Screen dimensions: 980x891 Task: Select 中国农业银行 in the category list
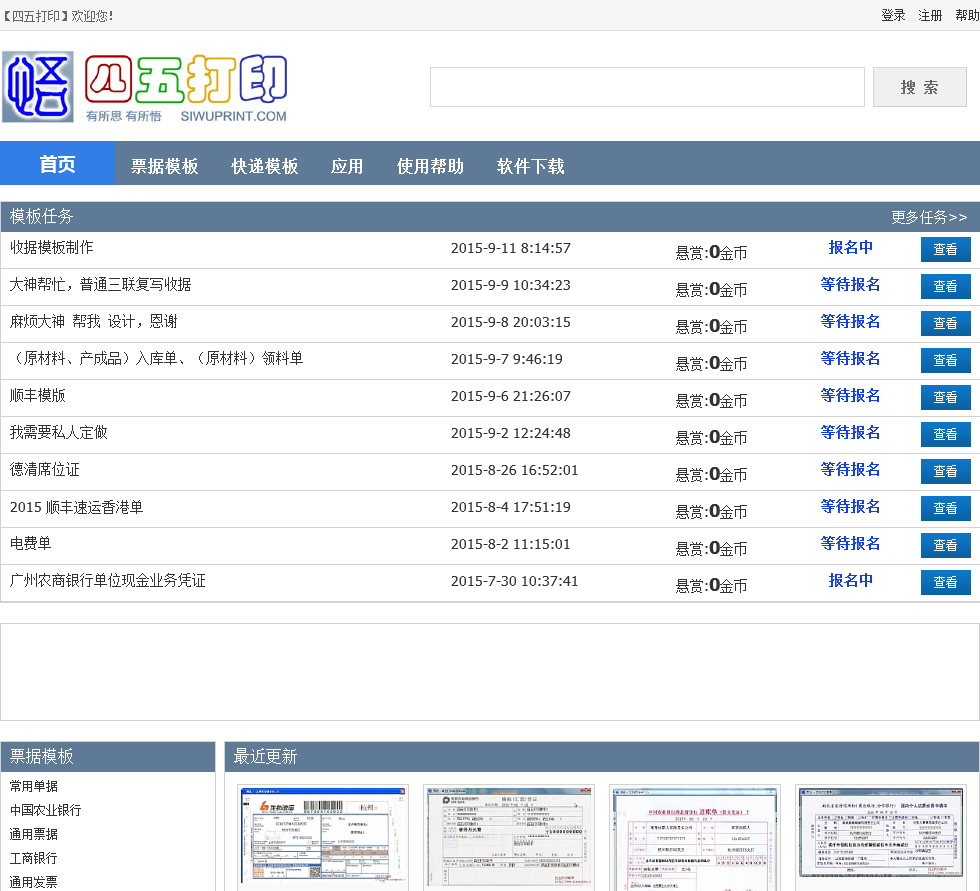[x=46, y=810]
